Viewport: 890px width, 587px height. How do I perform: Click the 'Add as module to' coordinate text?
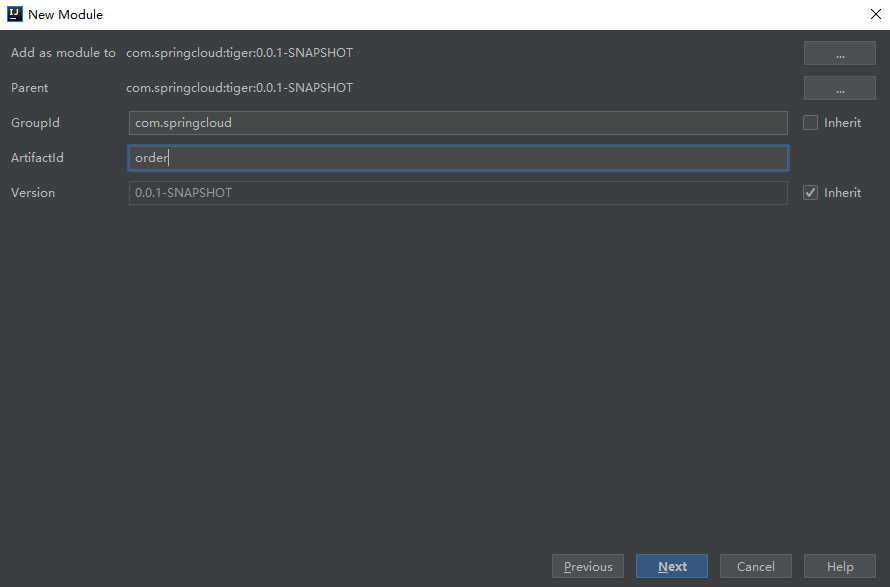click(x=239, y=52)
